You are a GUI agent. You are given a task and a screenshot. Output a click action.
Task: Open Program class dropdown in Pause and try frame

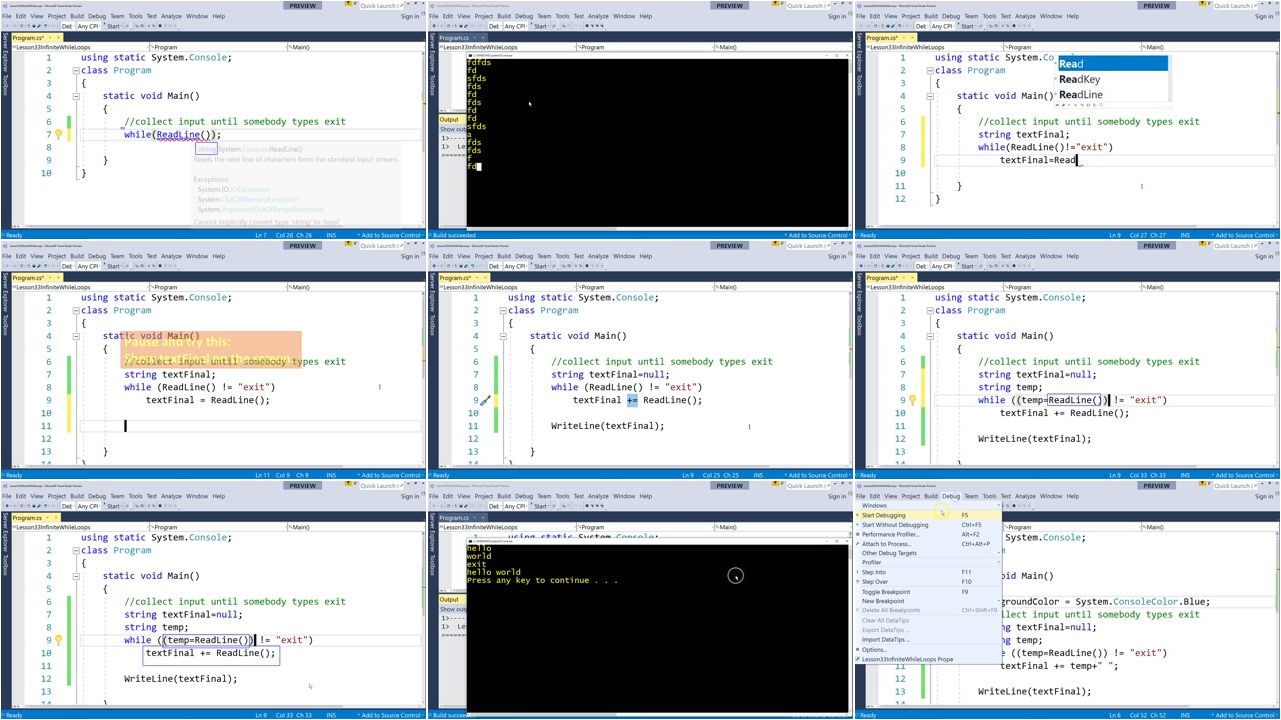(218, 287)
